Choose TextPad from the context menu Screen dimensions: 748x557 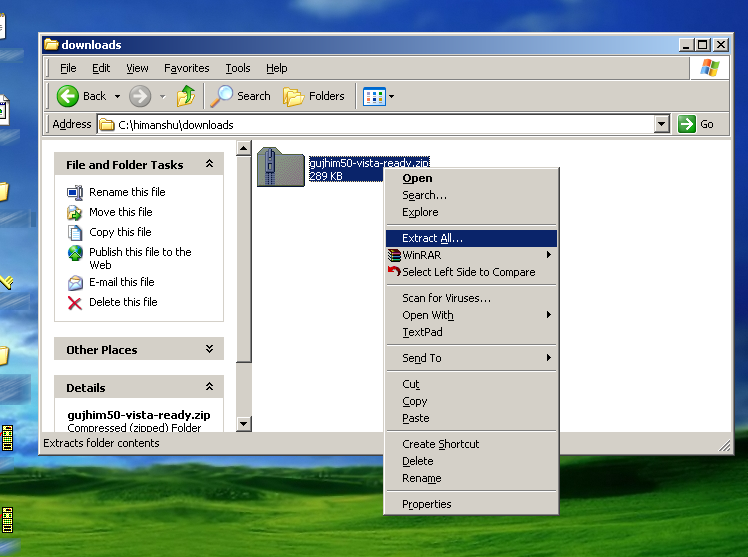(x=471, y=332)
